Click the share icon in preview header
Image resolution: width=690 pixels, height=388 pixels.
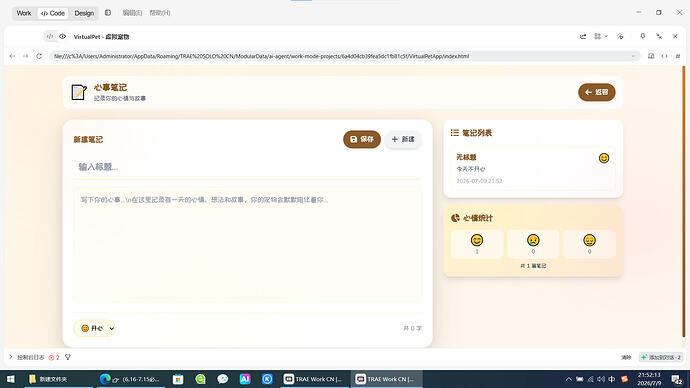coord(583,37)
